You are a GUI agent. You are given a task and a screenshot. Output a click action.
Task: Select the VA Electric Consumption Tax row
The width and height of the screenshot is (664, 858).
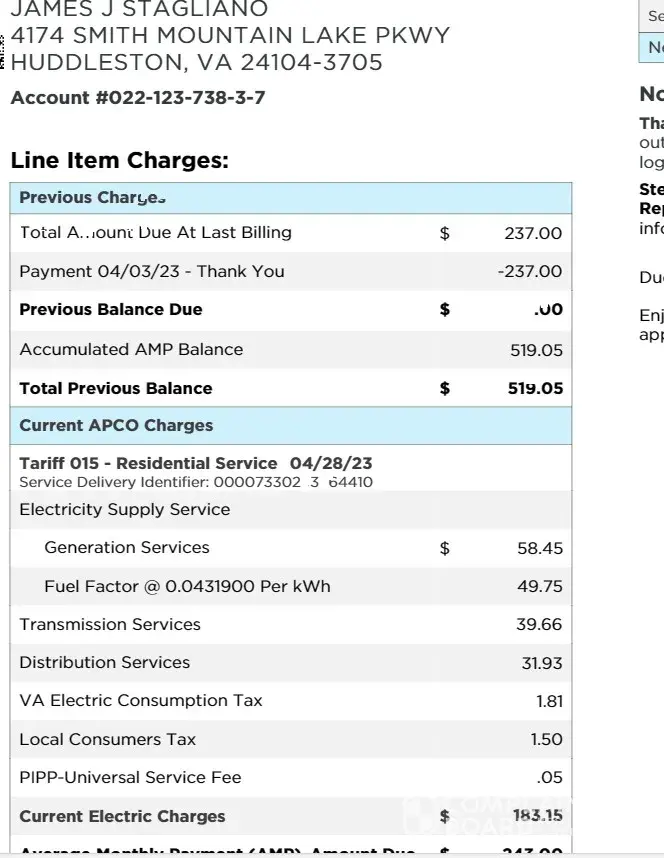(141, 701)
